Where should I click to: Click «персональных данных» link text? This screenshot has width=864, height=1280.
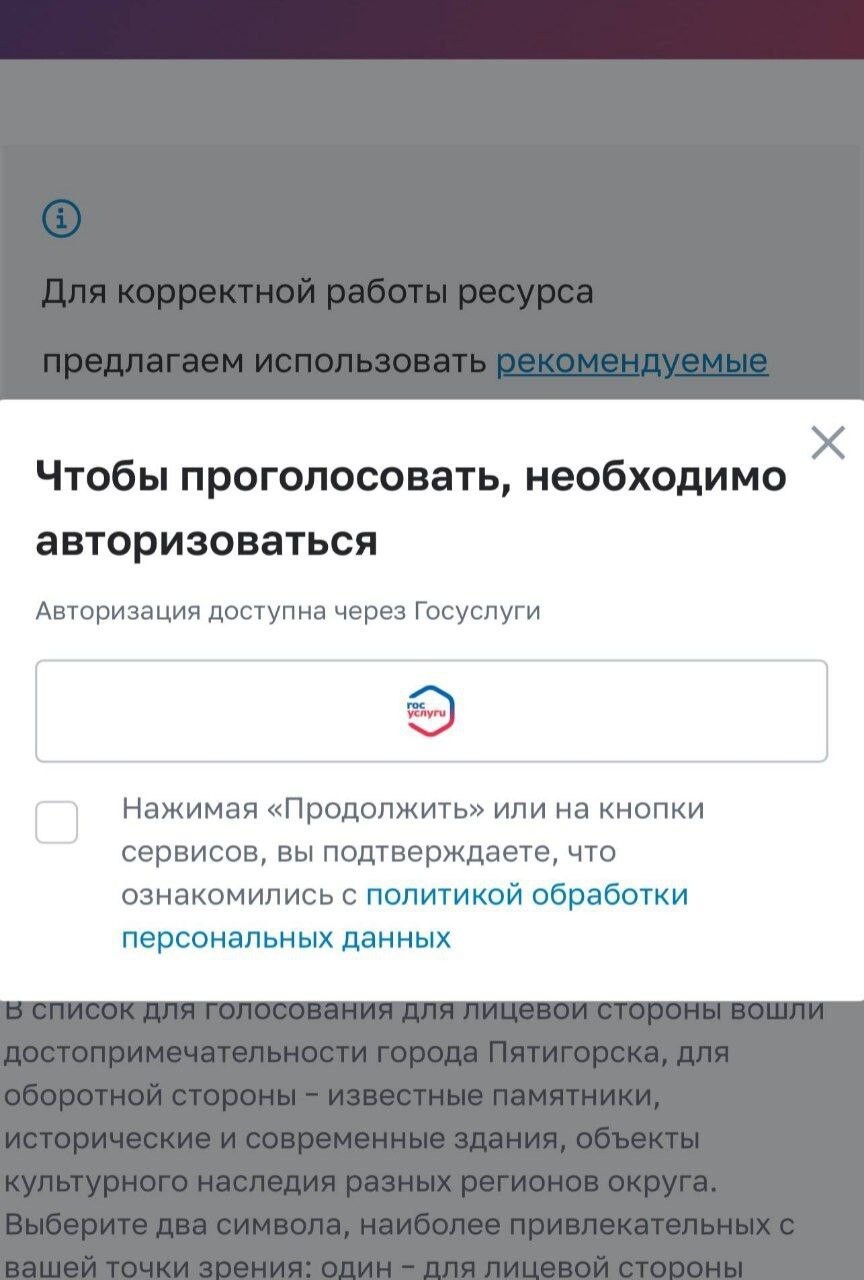click(x=286, y=938)
